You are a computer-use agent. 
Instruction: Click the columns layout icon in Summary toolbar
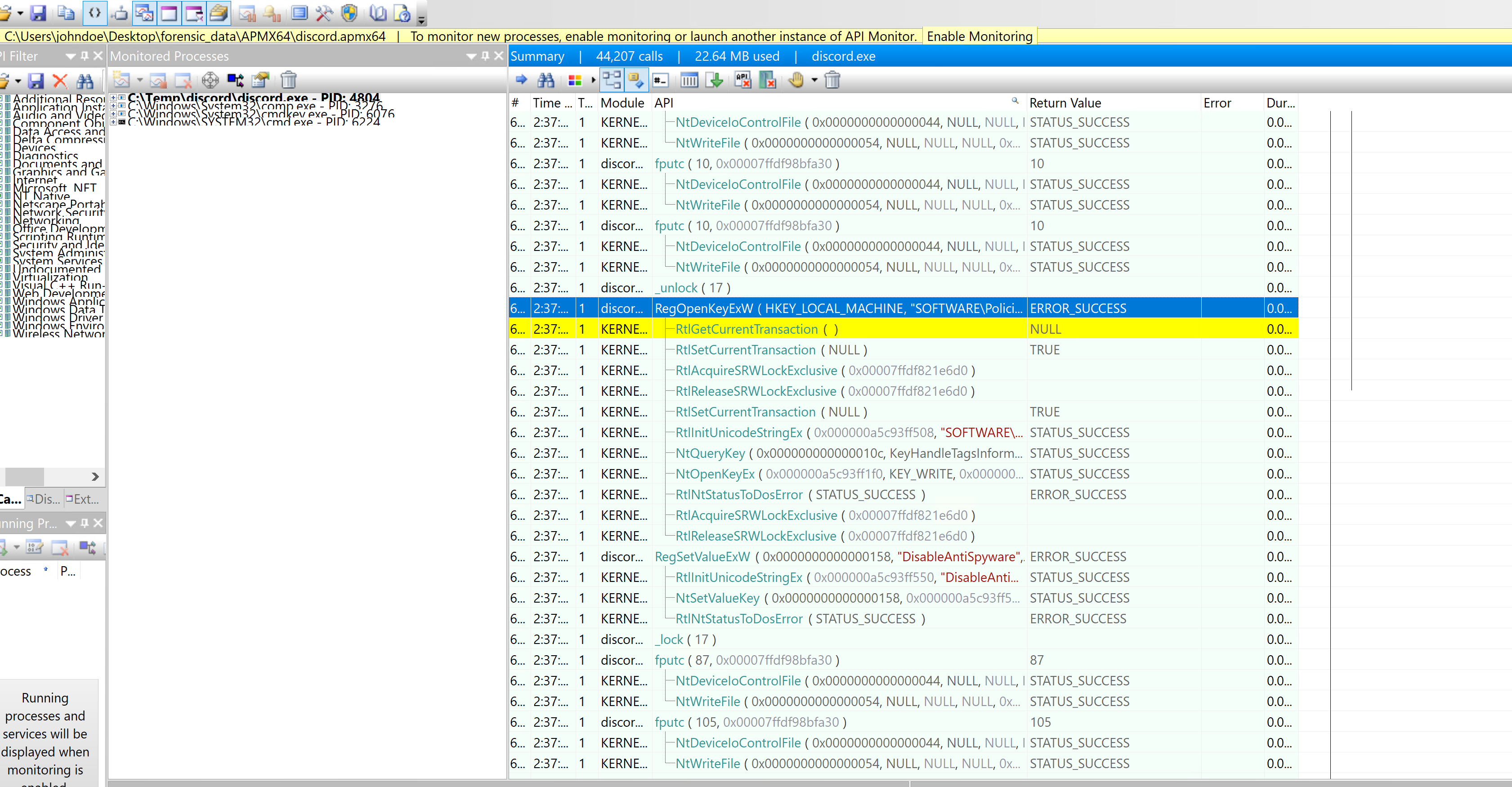pos(689,80)
